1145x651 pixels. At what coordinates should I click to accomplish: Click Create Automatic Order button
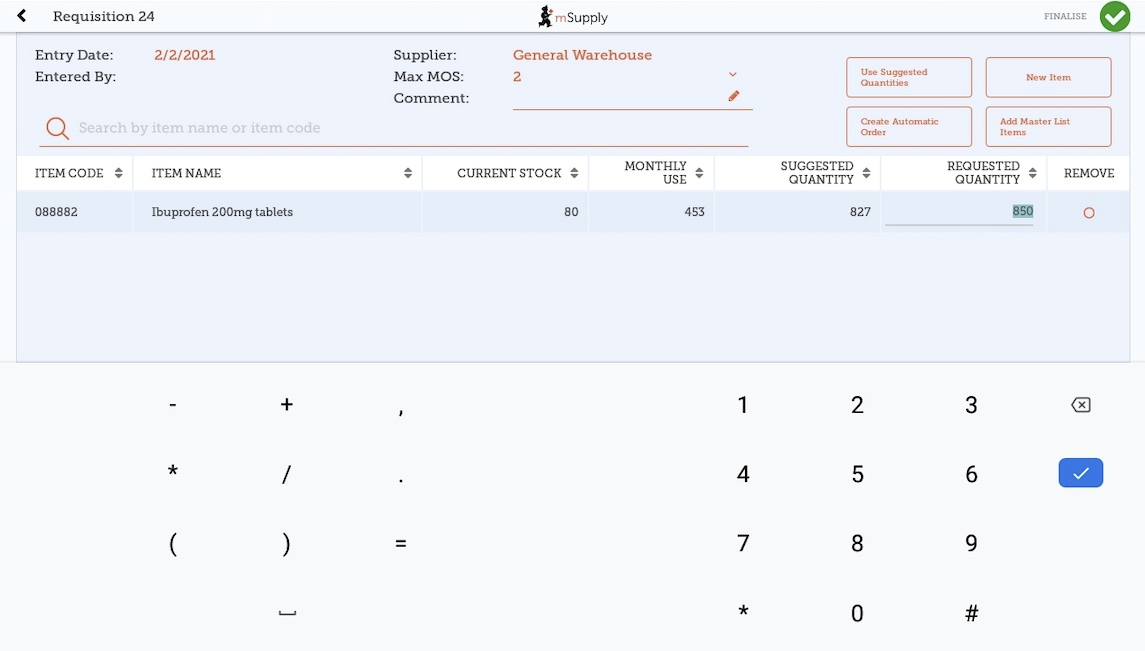click(x=908, y=127)
